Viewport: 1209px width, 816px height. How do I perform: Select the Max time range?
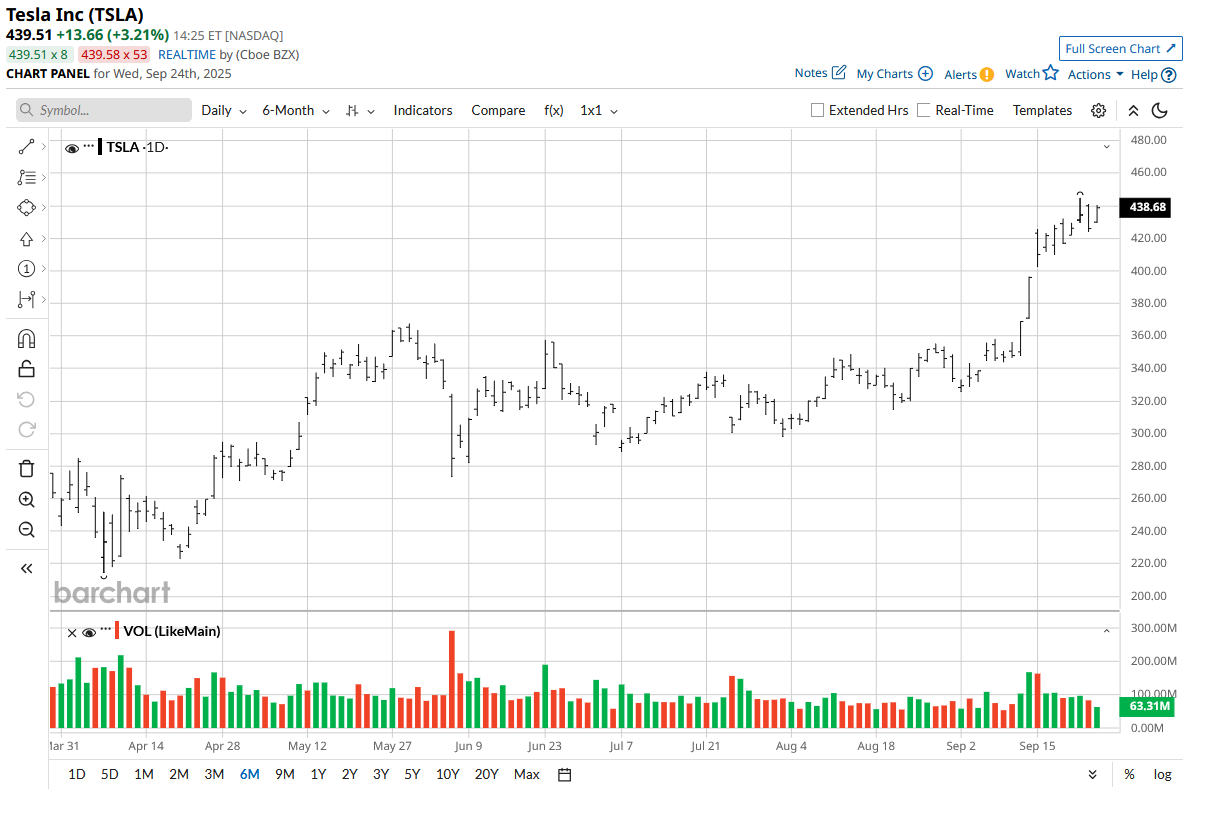(x=527, y=774)
